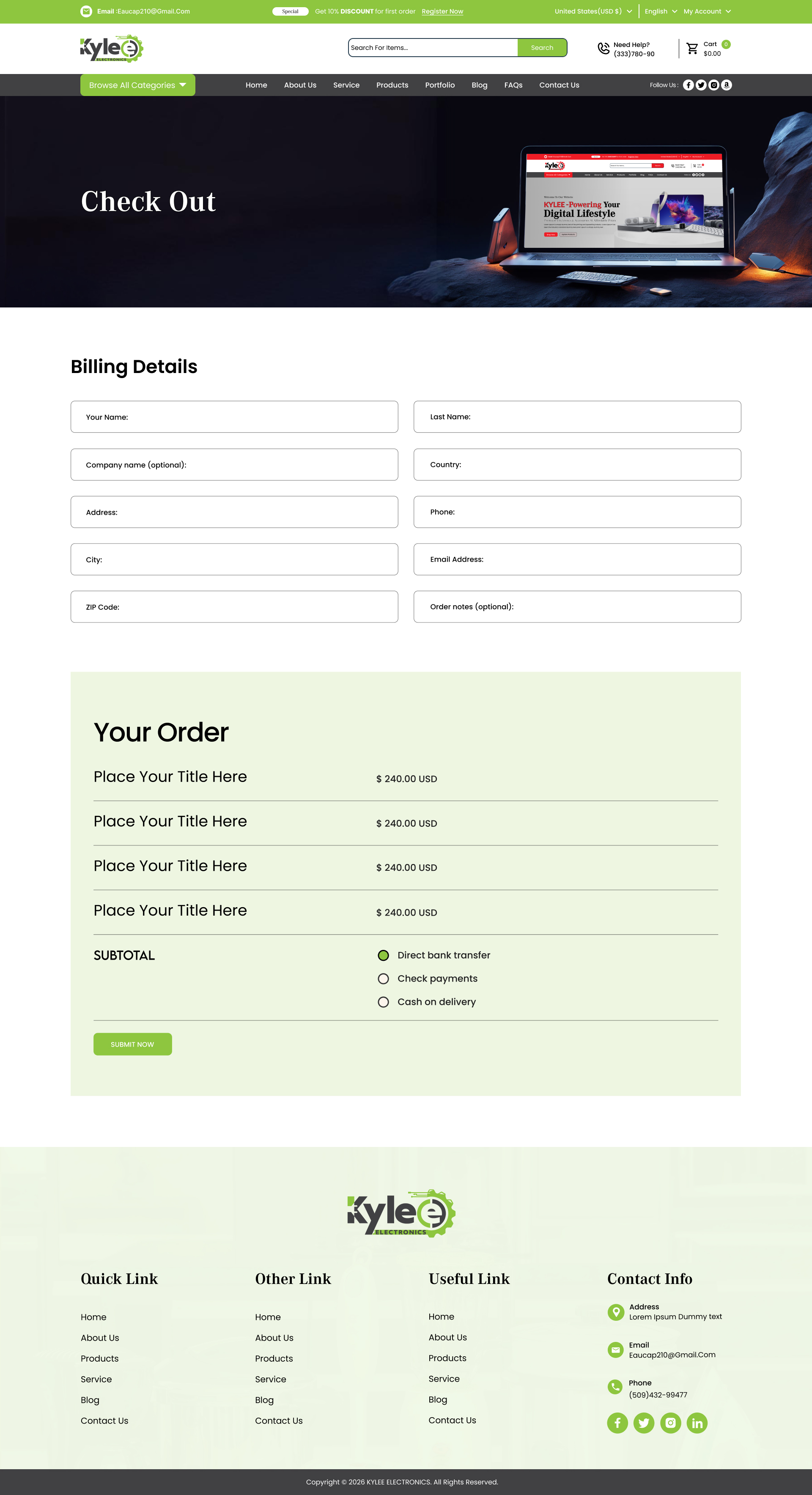Open the United States (USD $) currency dropdown

coord(593,11)
